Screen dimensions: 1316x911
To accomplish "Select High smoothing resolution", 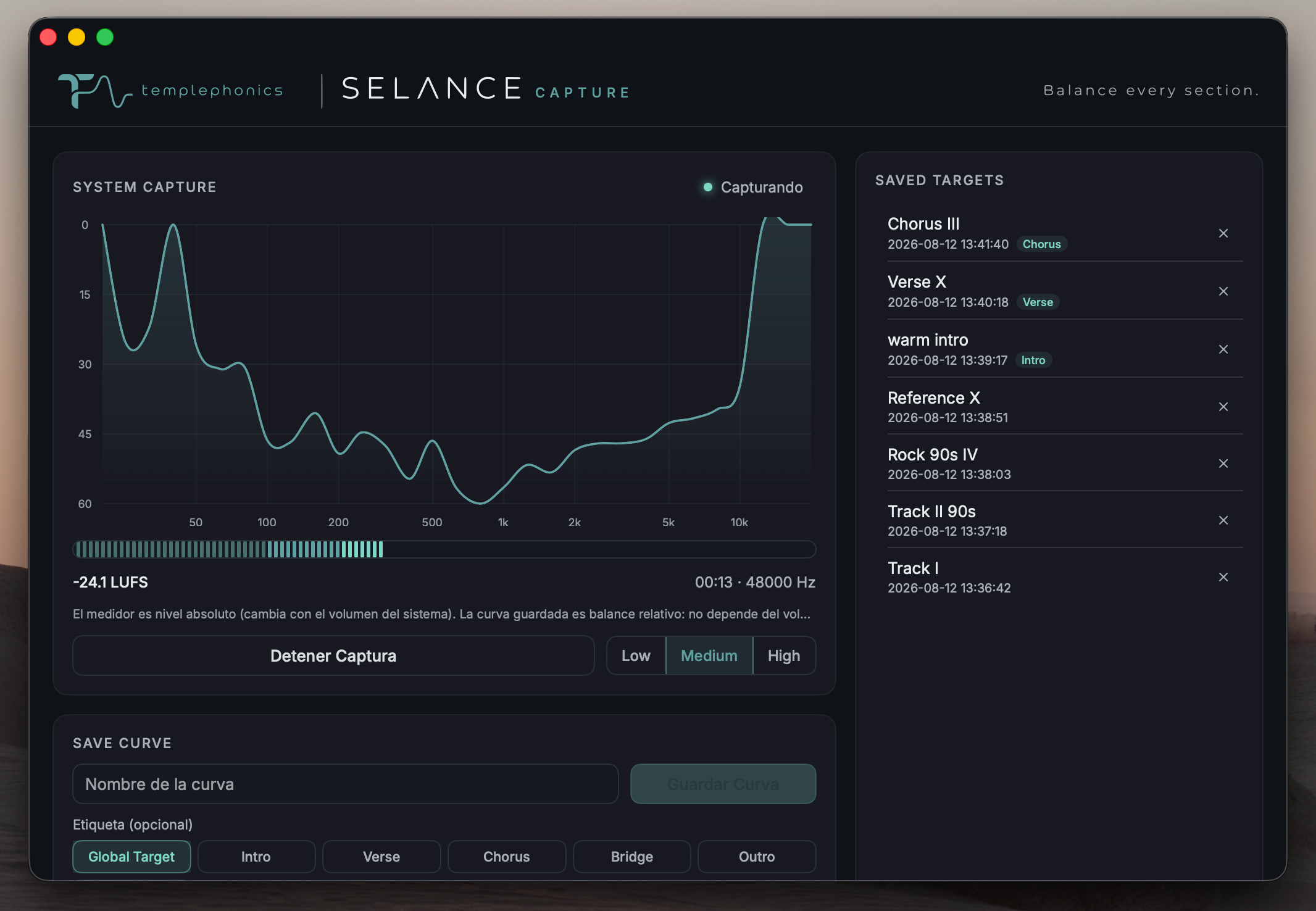I will [x=784, y=655].
